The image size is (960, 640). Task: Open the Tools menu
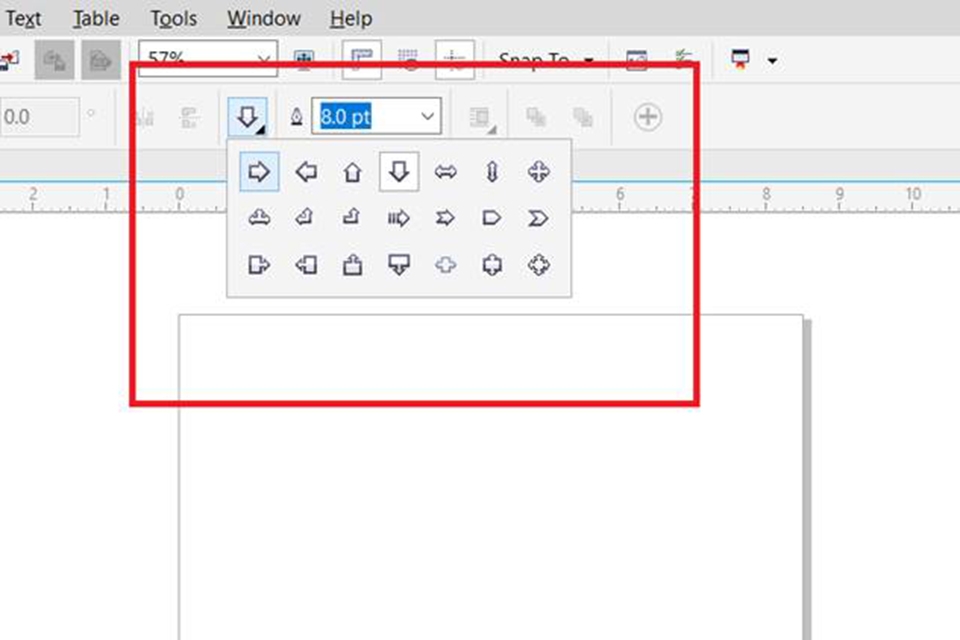coord(174,18)
